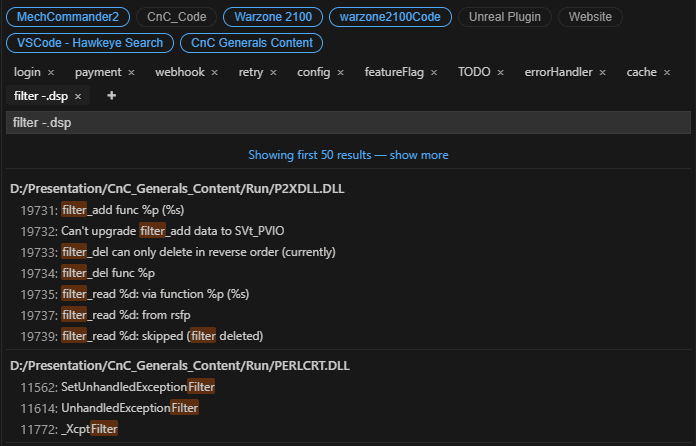Close the payment search tab
Screen dimensions: 696x446
[131, 72]
